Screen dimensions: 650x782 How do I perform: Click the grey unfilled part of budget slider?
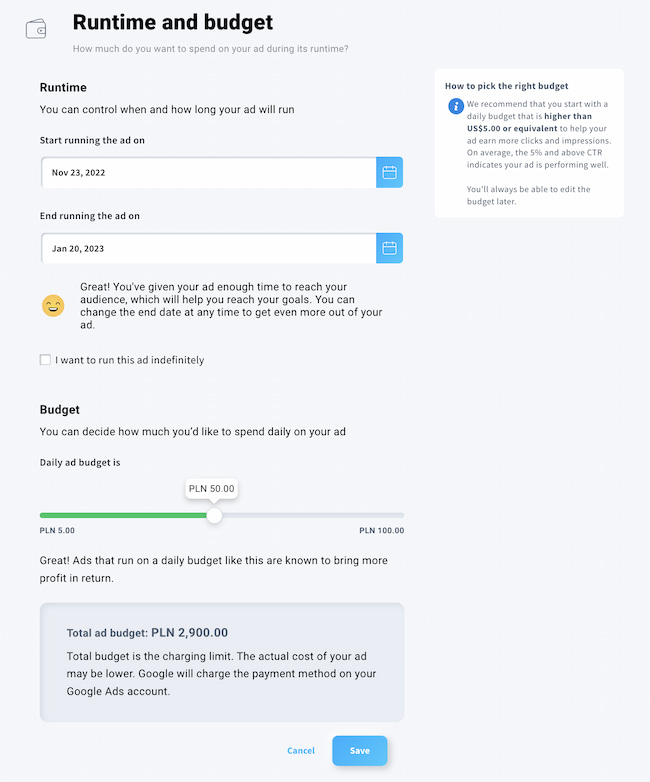(313, 515)
